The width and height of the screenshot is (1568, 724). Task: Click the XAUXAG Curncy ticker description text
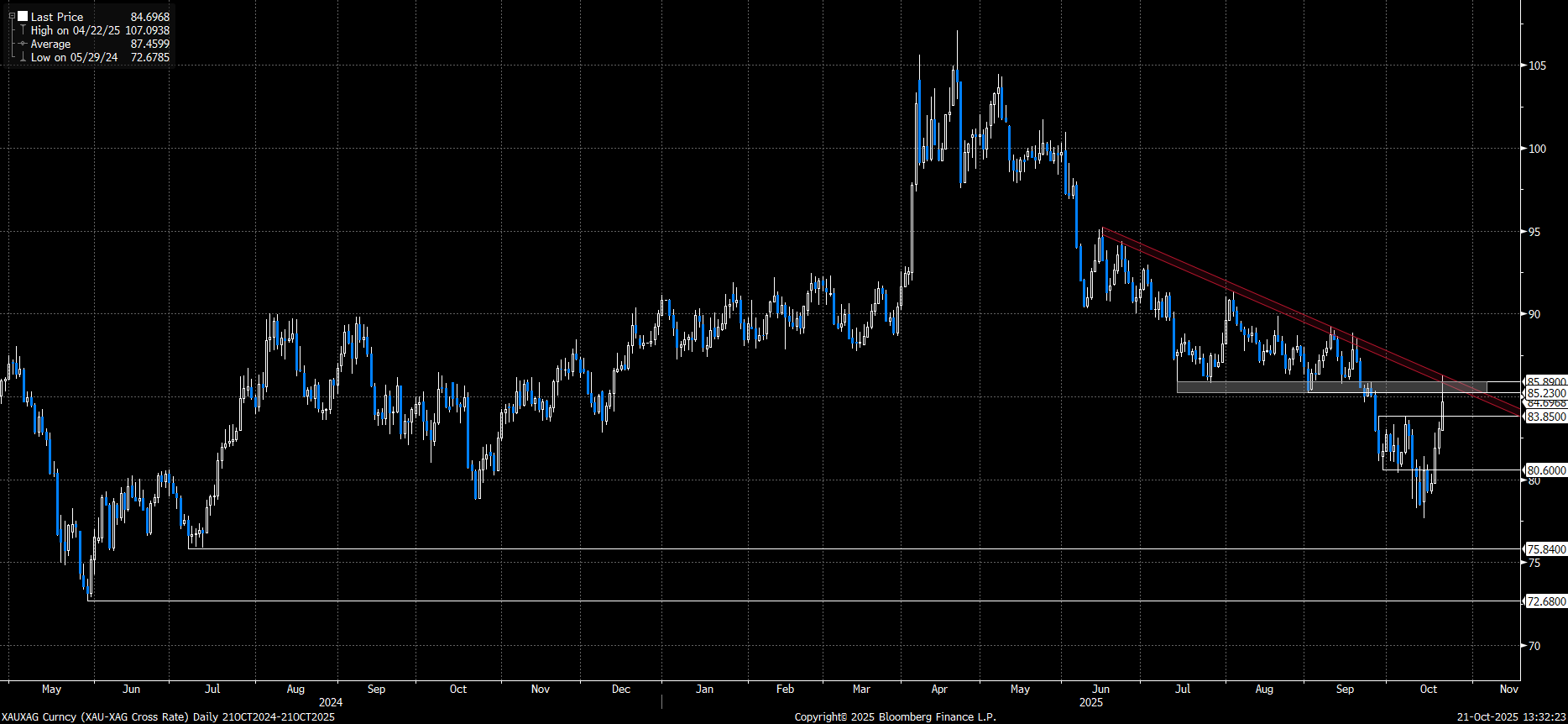point(168,716)
